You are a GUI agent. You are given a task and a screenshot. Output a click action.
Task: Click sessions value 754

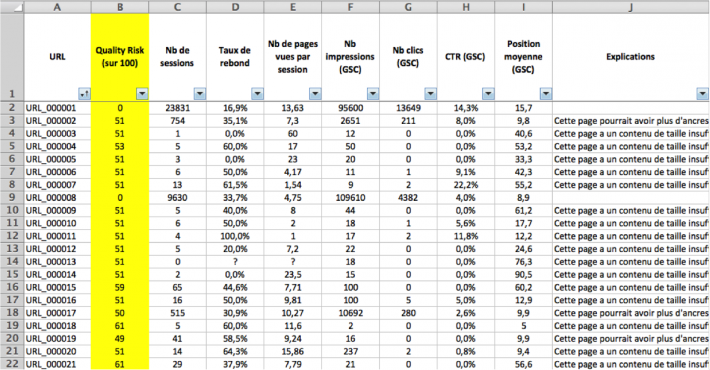point(178,120)
